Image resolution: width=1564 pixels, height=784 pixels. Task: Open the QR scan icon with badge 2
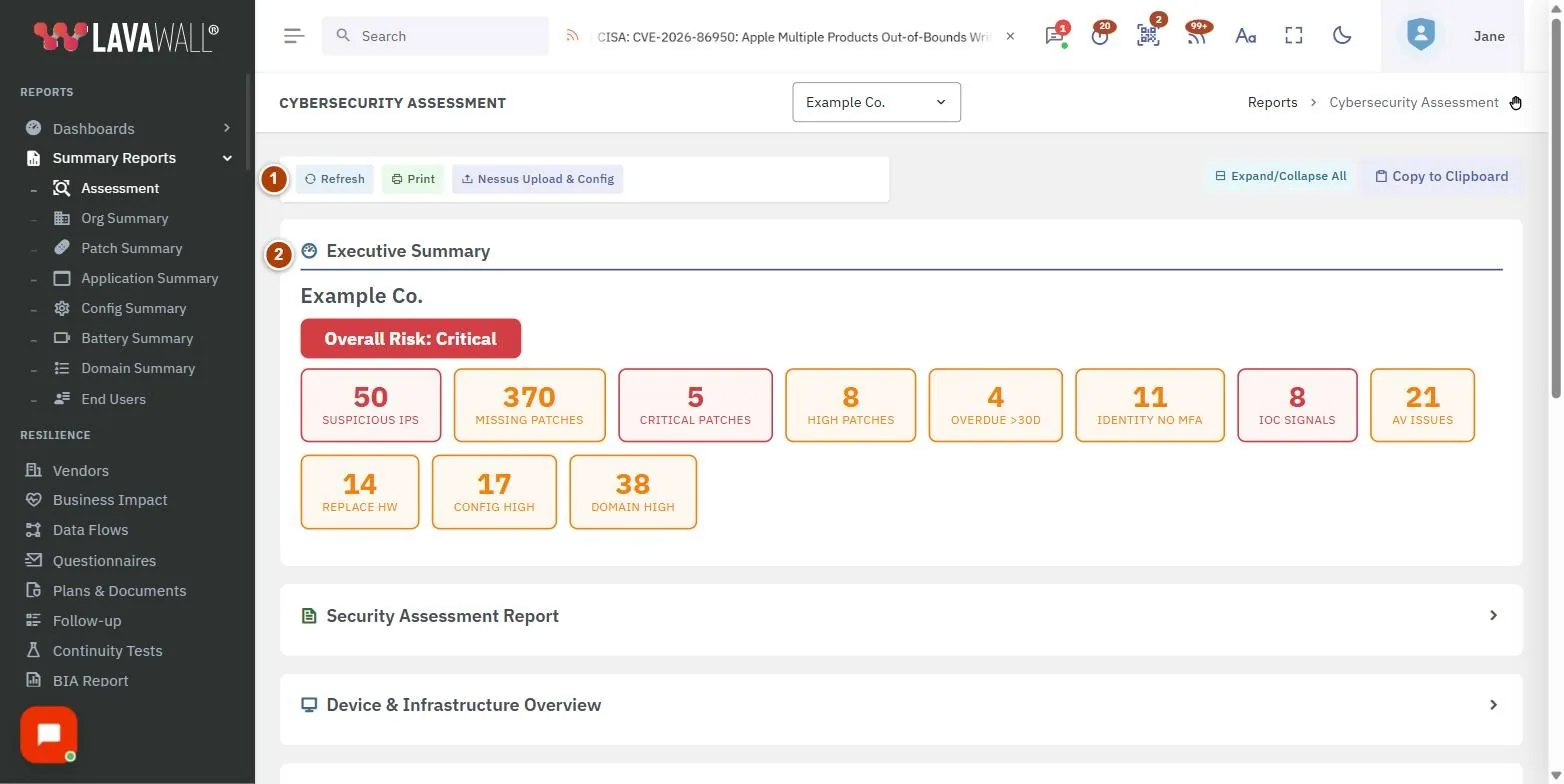pyautogui.click(x=1148, y=35)
